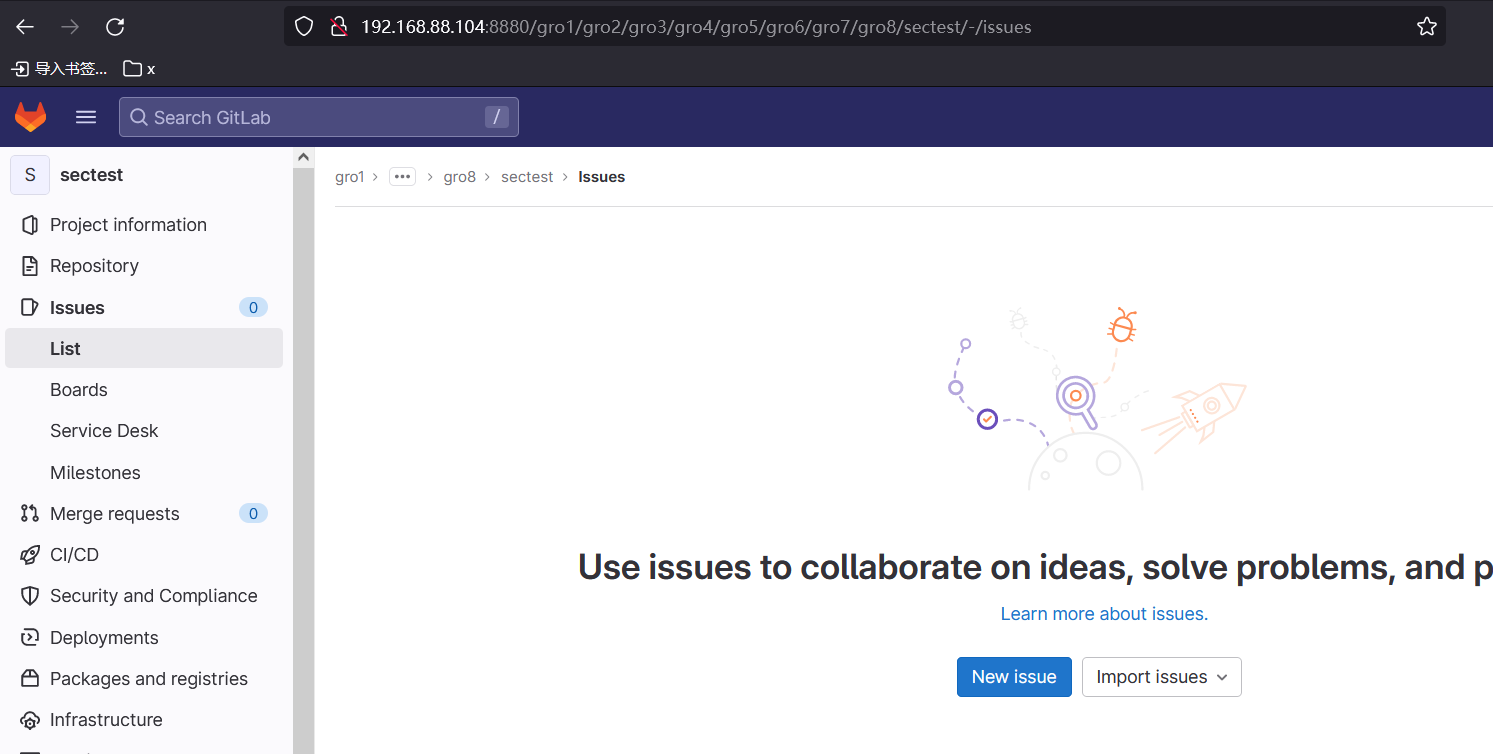Viewport: 1493px width, 754px height.
Task: Go to gro8 breadcrumb
Action: (460, 177)
